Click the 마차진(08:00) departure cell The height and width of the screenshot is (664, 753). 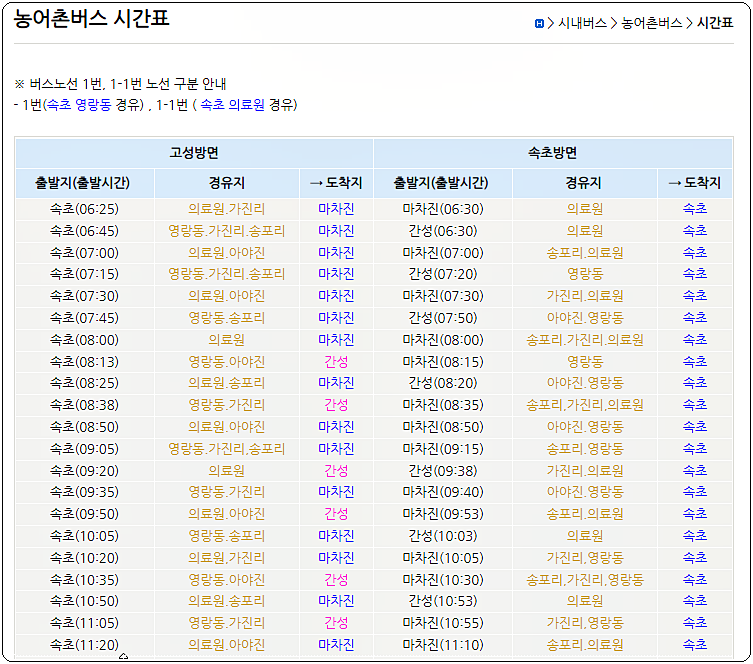(x=443, y=340)
